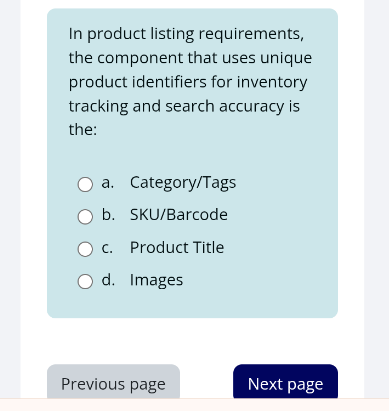The height and width of the screenshot is (411, 389).
Task: Click the 'Product Title' answer text
Action: [177, 247]
